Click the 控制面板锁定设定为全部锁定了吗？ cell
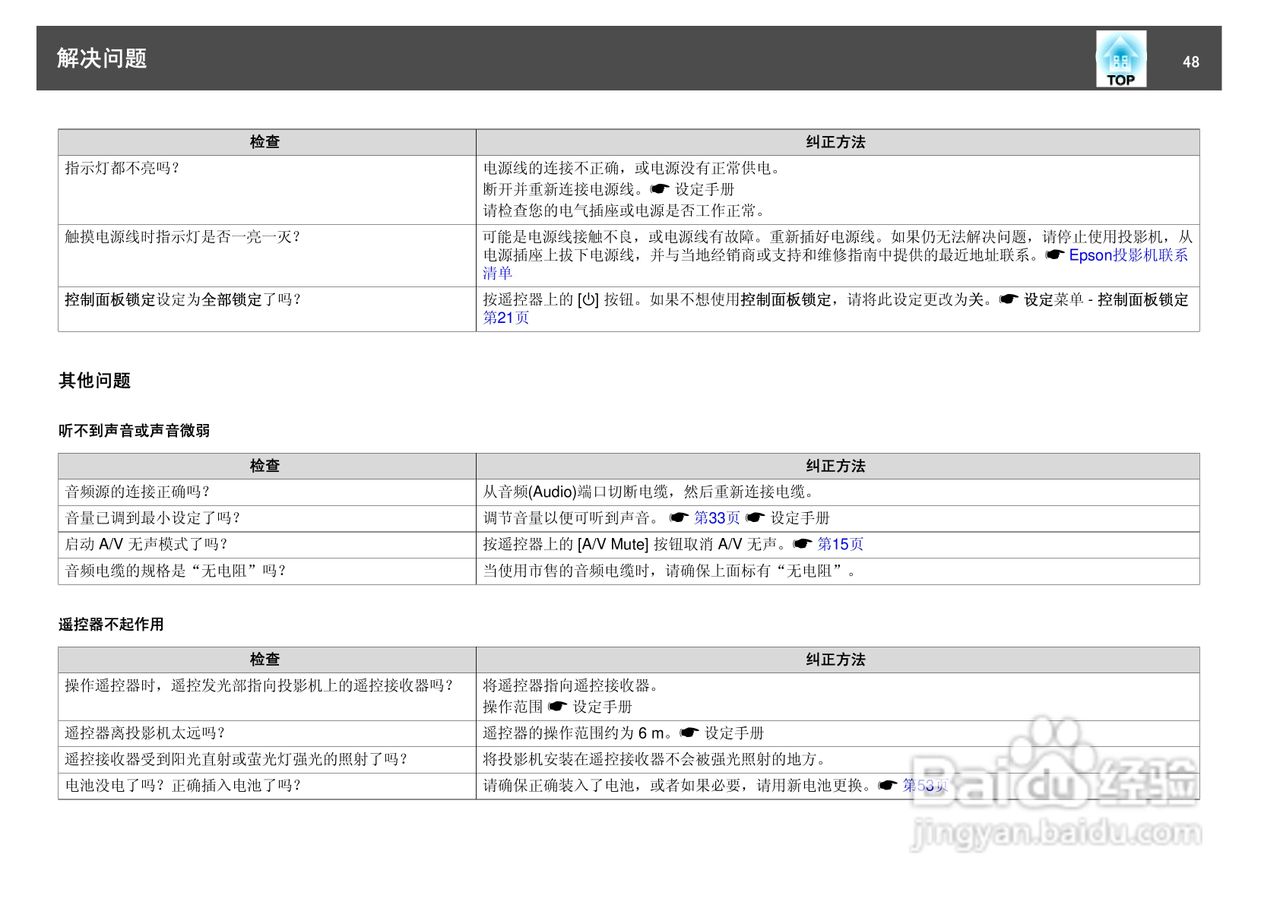Screen dimensions: 1280x905 (267, 309)
